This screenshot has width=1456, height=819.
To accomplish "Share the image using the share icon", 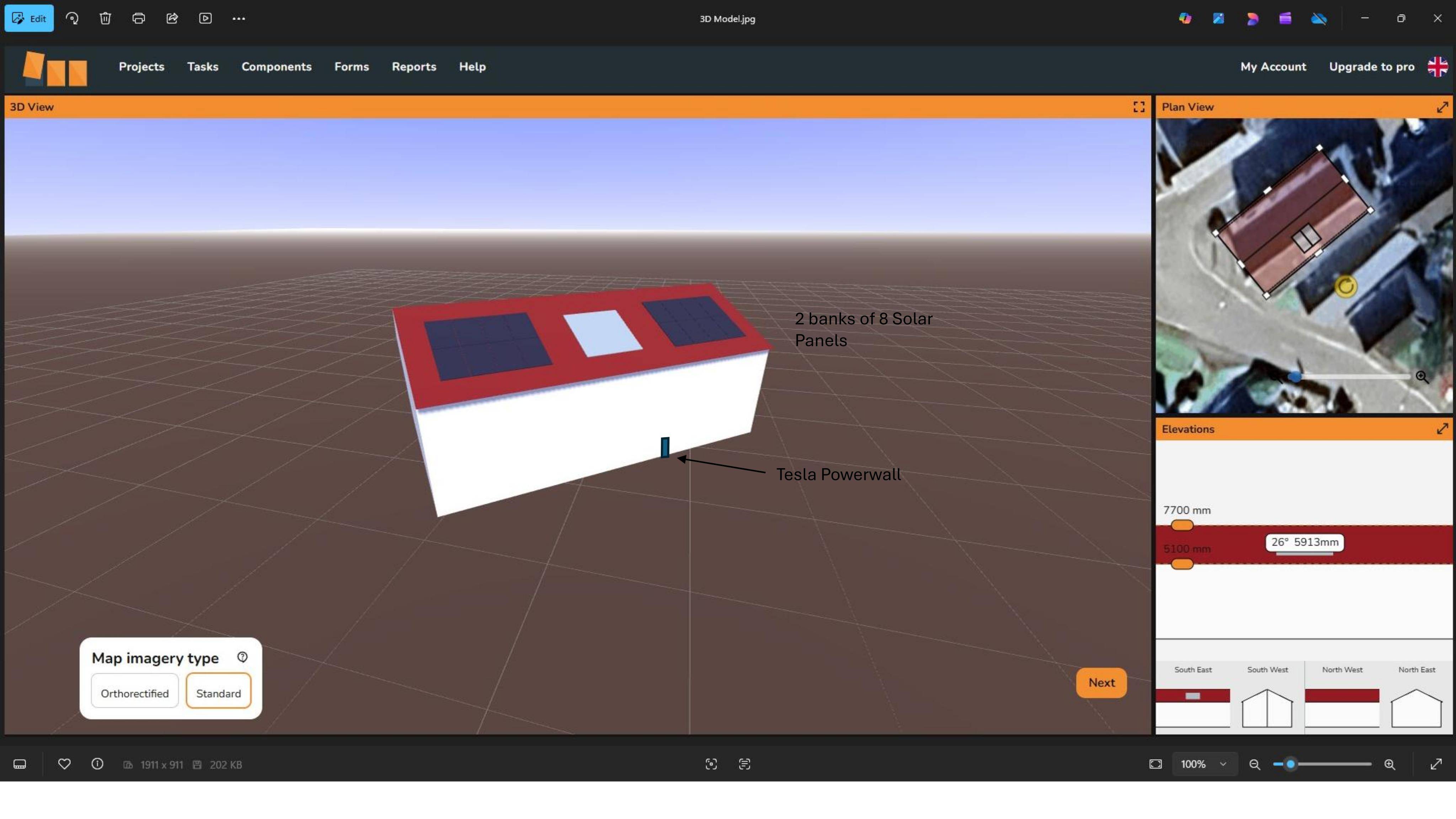I will [172, 18].
